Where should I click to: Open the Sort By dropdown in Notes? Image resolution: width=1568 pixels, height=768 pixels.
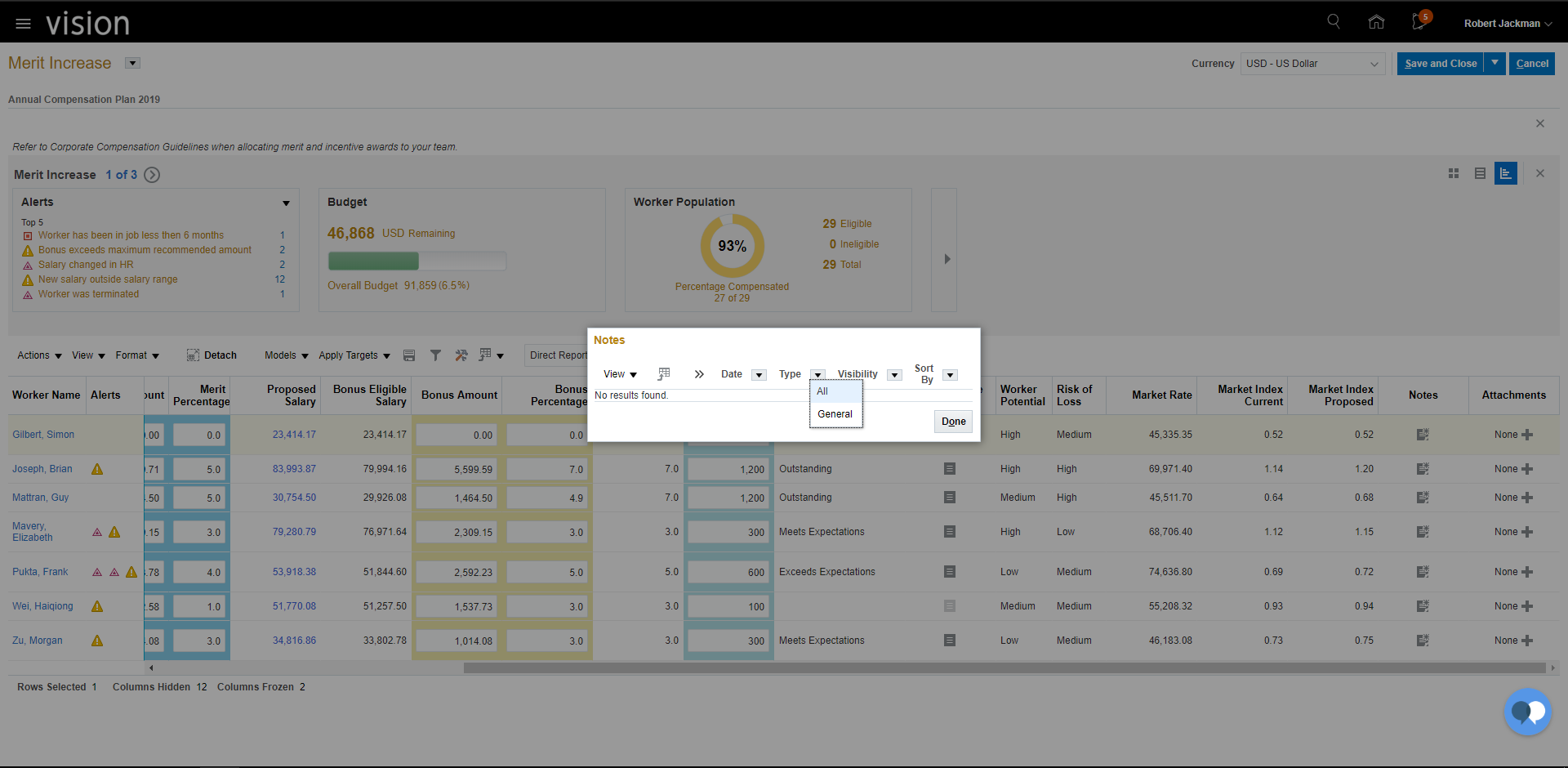tap(950, 375)
